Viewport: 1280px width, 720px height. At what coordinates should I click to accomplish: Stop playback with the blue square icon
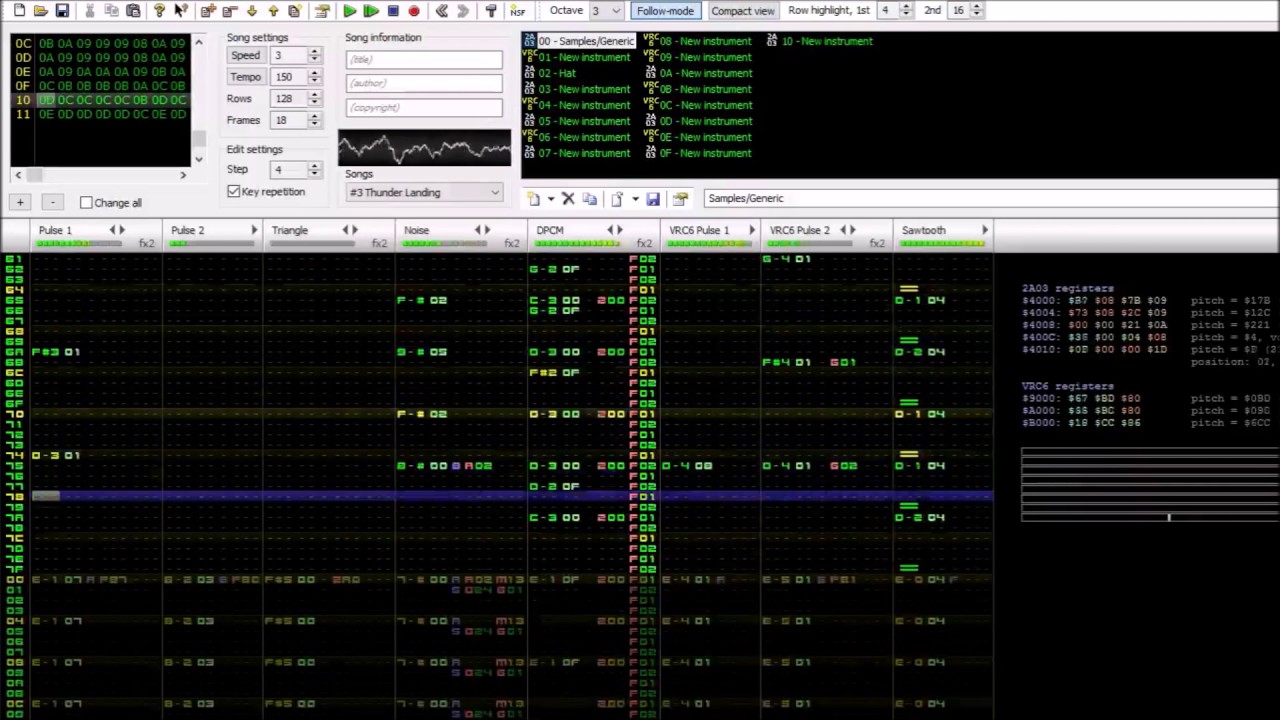point(393,11)
